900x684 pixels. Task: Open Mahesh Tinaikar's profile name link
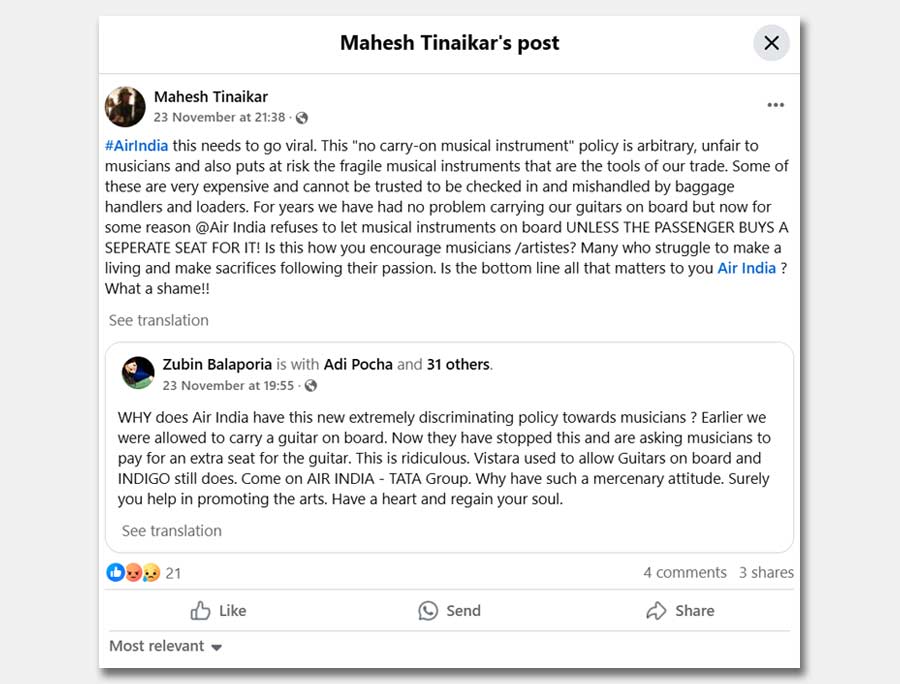211,97
